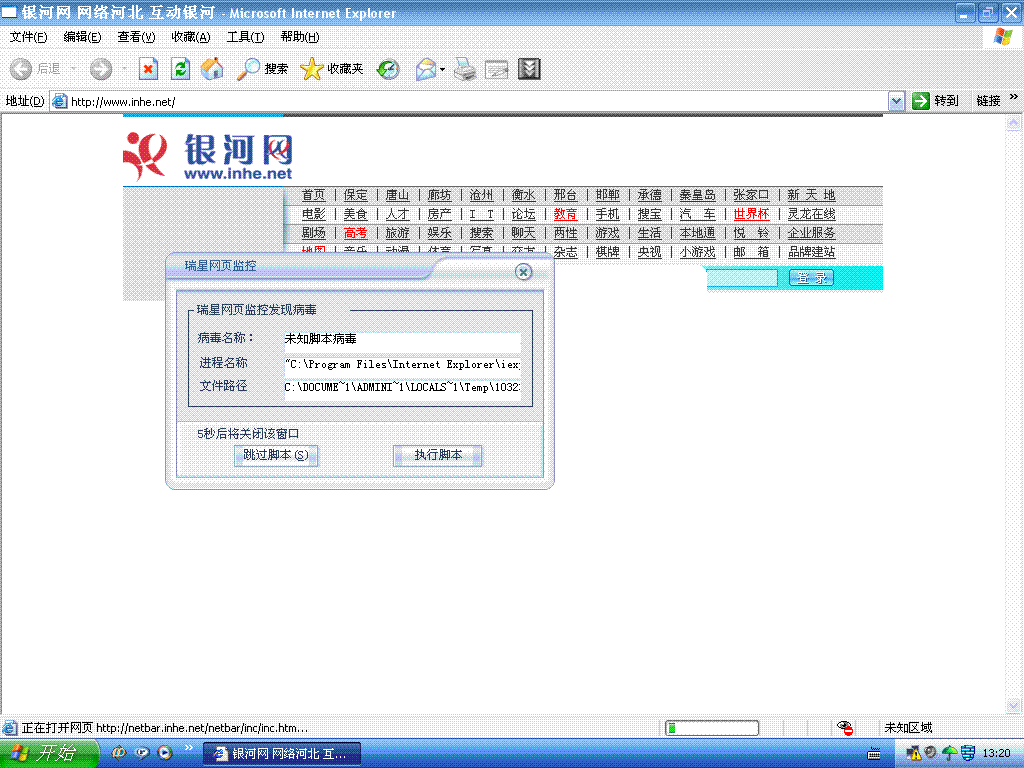Viewport: 1024px width, 768px height.
Task: Go to the Home page icon
Action: pos(212,69)
